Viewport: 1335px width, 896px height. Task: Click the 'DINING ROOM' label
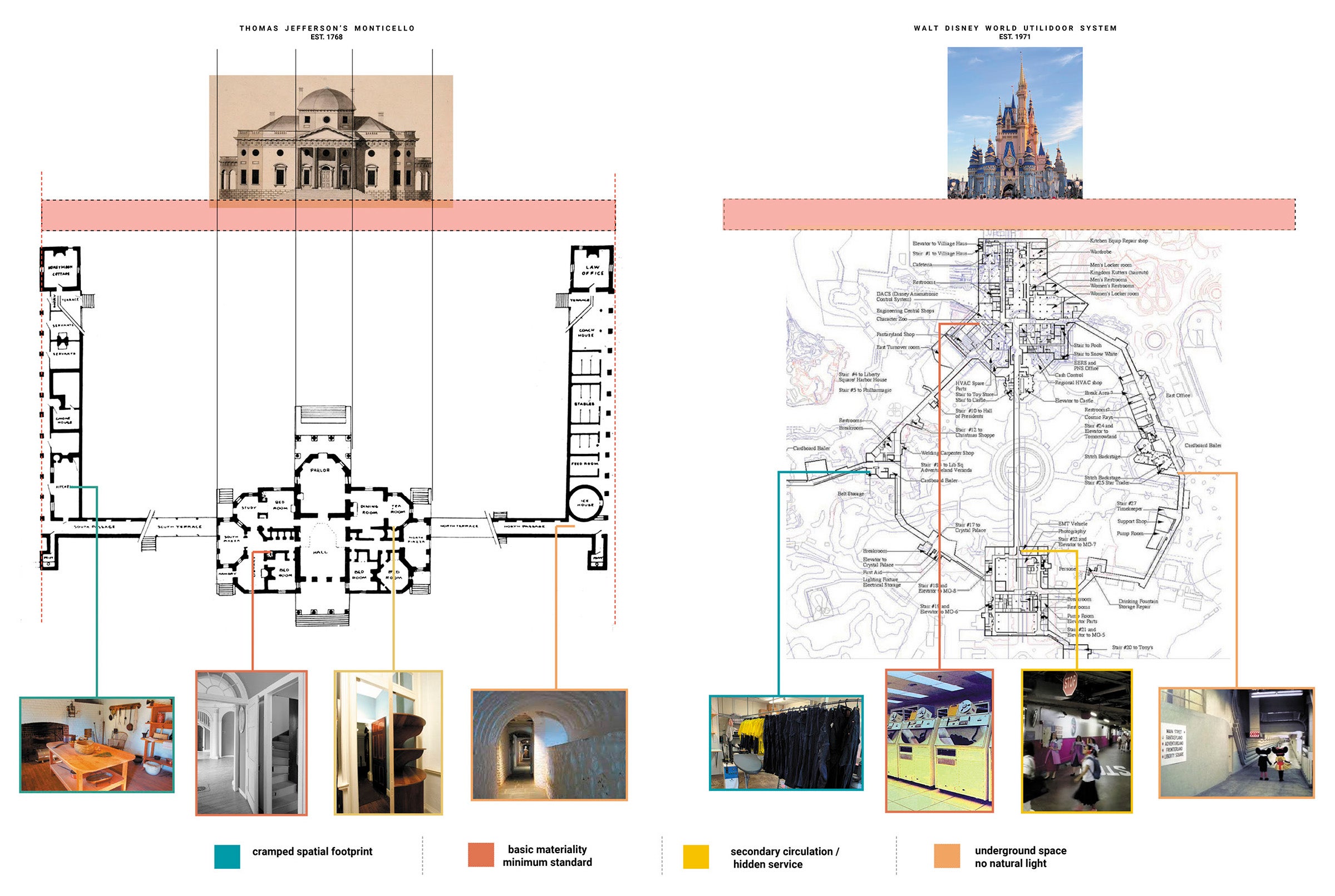click(x=370, y=509)
